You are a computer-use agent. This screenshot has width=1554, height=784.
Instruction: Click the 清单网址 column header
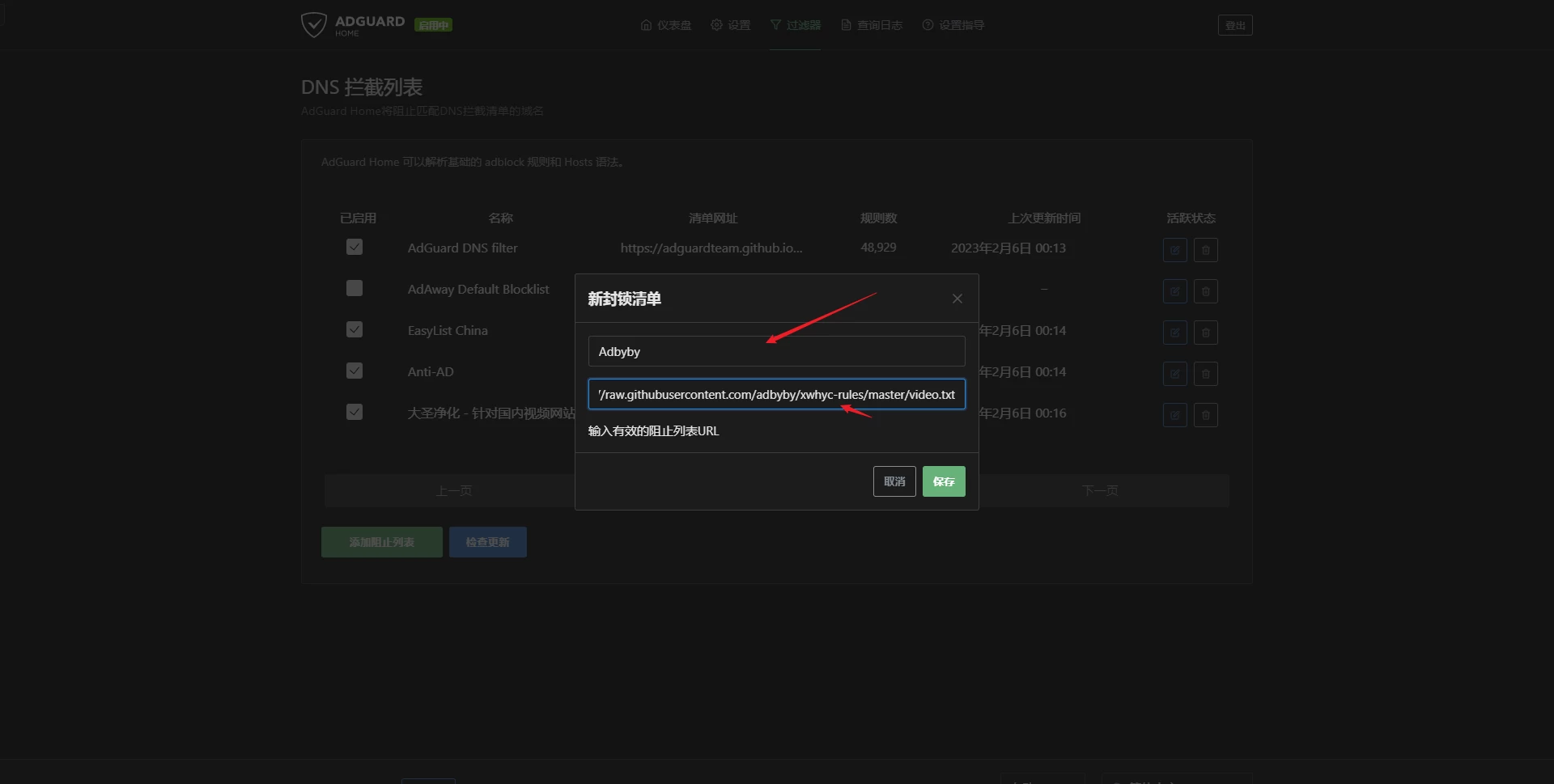coord(713,218)
